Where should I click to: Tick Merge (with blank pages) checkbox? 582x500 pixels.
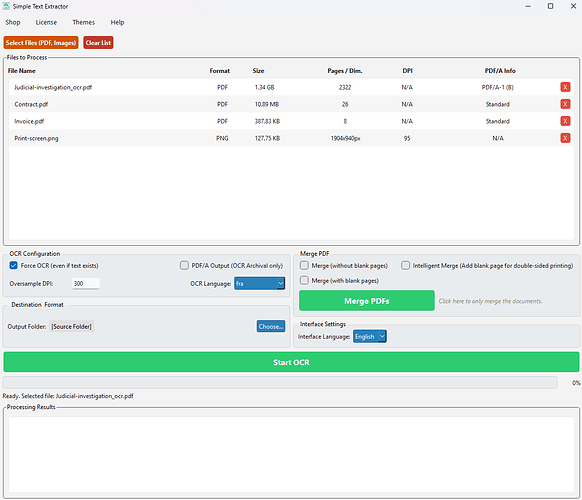click(304, 280)
